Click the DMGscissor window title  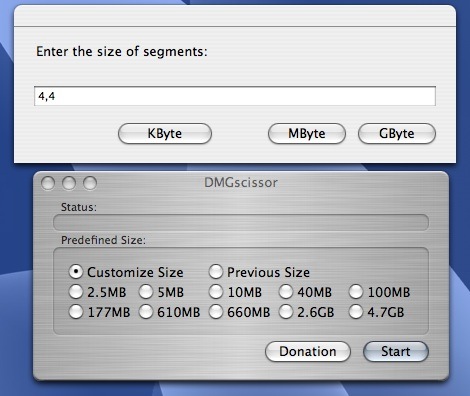[x=241, y=182]
